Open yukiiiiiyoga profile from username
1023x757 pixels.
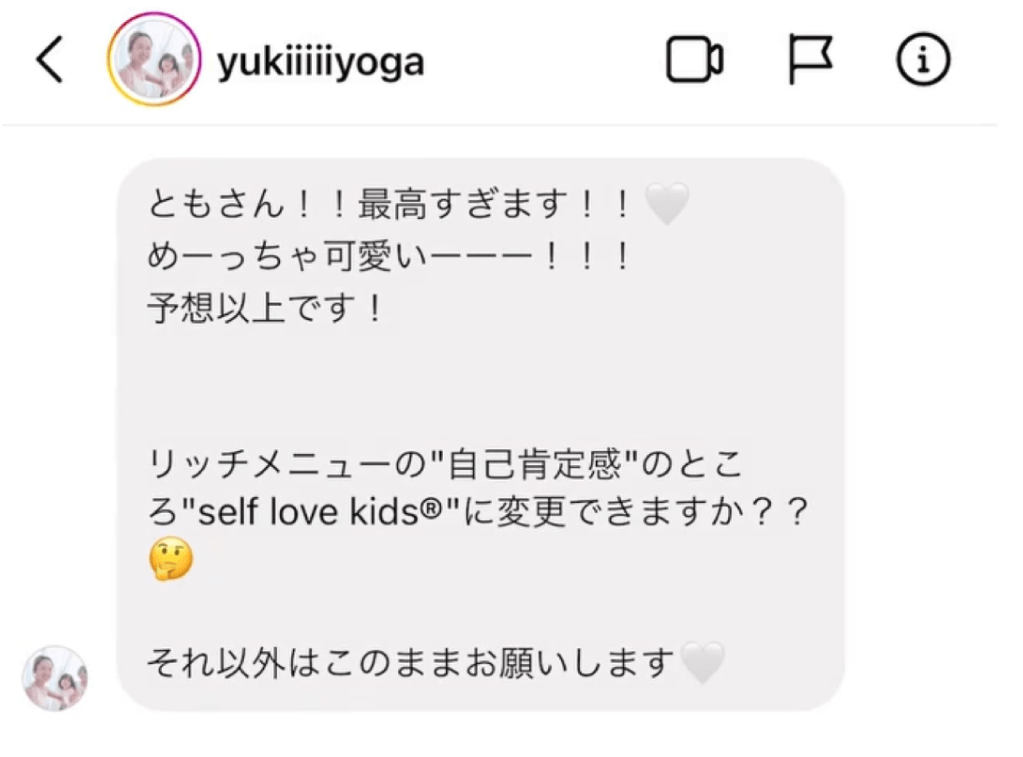point(320,63)
